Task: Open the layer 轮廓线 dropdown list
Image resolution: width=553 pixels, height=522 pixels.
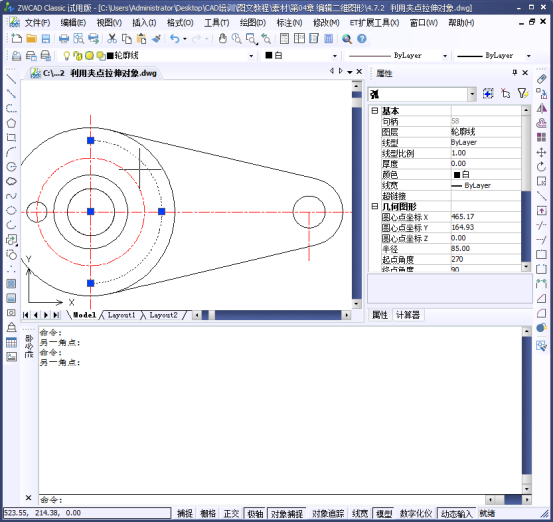Action: (x=251, y=56)
